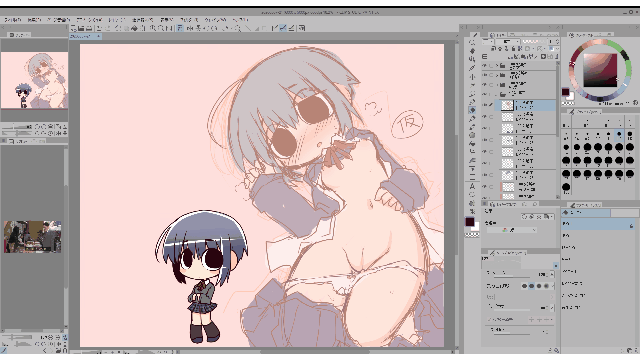Click the currently highlighted tool in the tool palette
The image size is (640, 360).
(x=472, y=110)
